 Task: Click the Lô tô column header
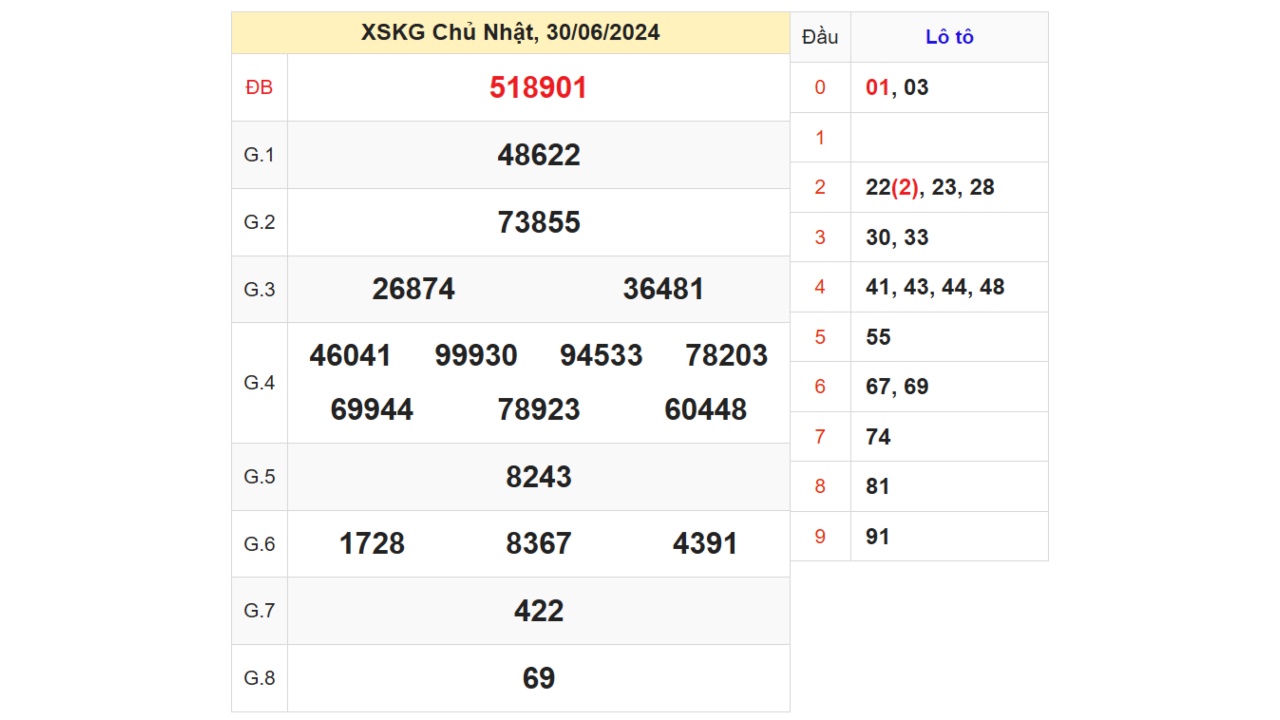pyautogui.click(x=949, y=37)
